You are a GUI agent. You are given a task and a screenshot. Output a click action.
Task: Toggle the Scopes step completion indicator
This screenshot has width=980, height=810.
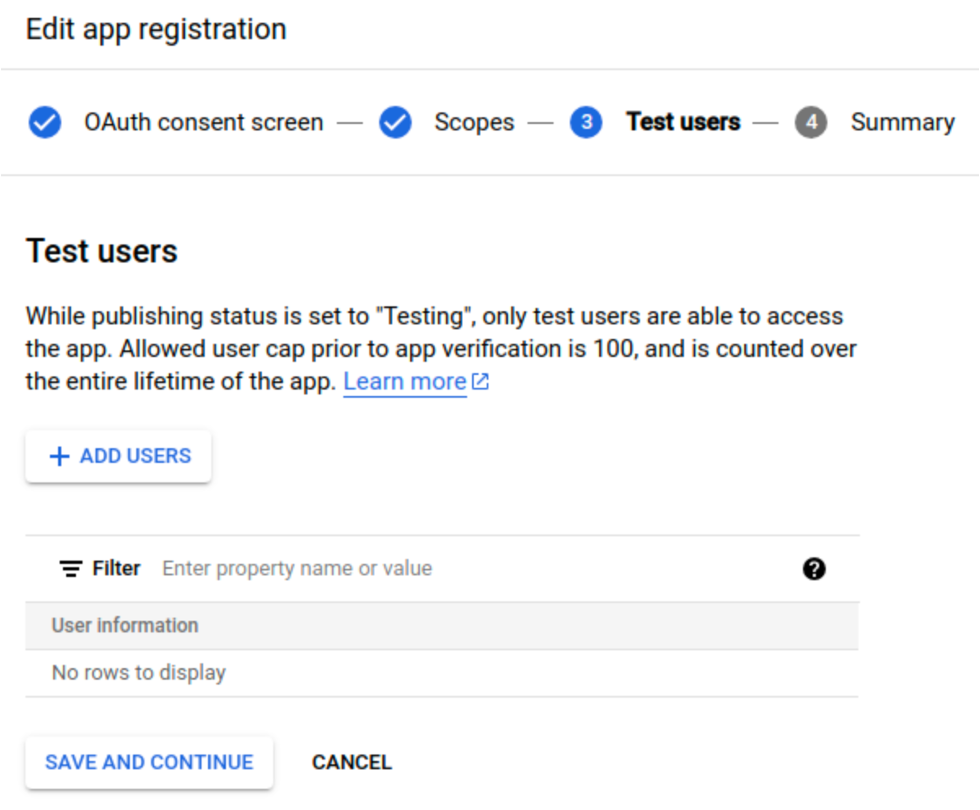[394, 122]
